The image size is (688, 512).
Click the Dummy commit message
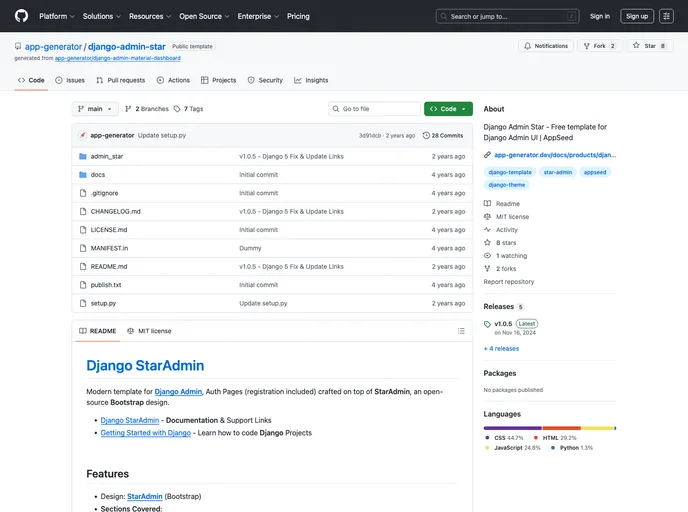tap(250, 248)
